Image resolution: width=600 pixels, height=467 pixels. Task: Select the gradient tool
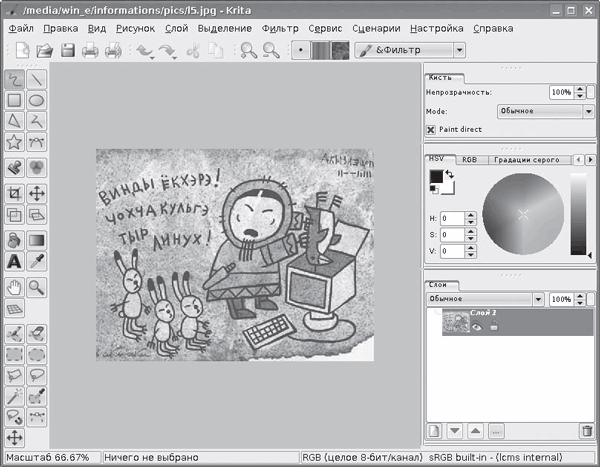[37, 239]
